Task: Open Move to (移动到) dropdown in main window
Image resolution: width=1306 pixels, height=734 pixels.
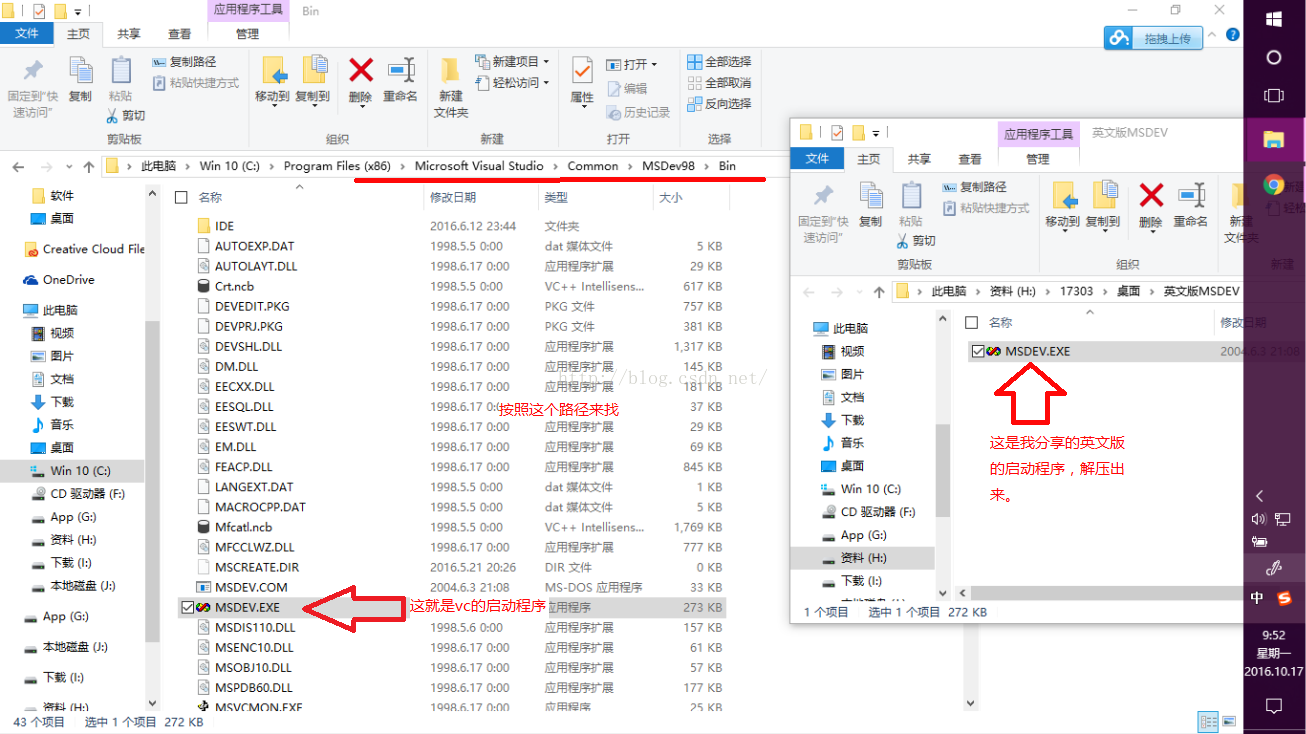Action: click(272, 106)
